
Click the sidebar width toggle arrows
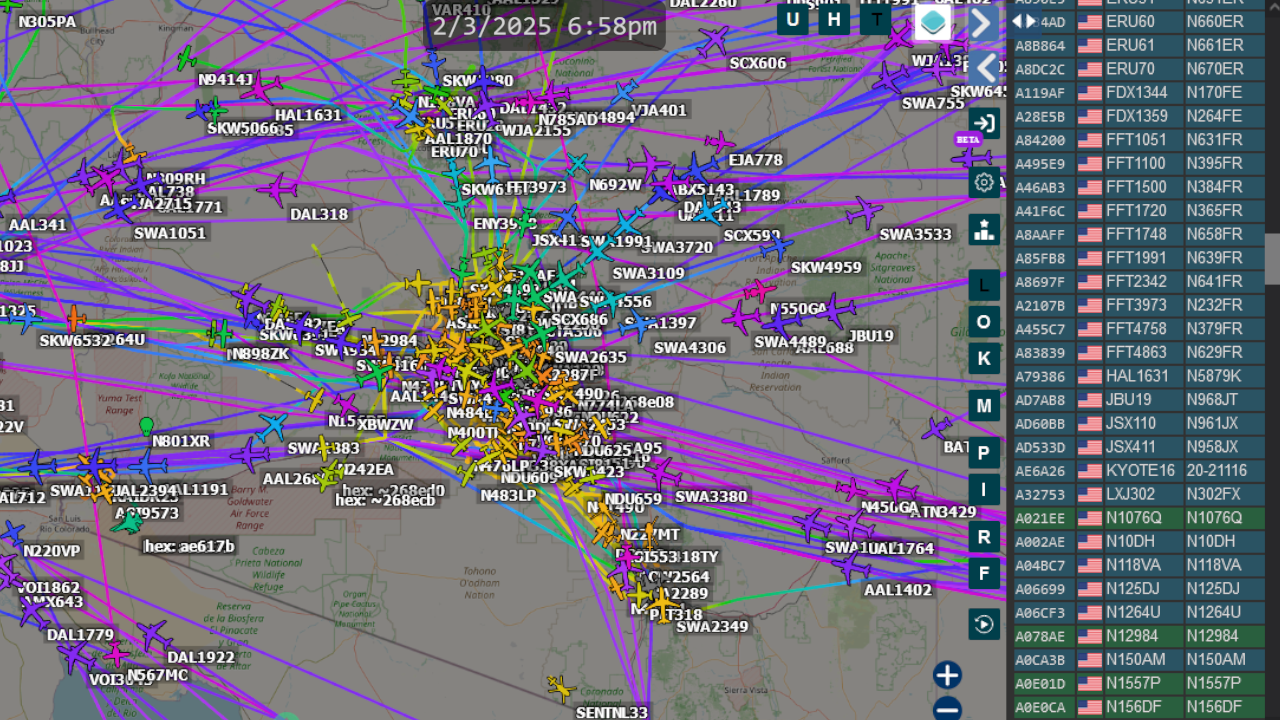point(1025,21)
